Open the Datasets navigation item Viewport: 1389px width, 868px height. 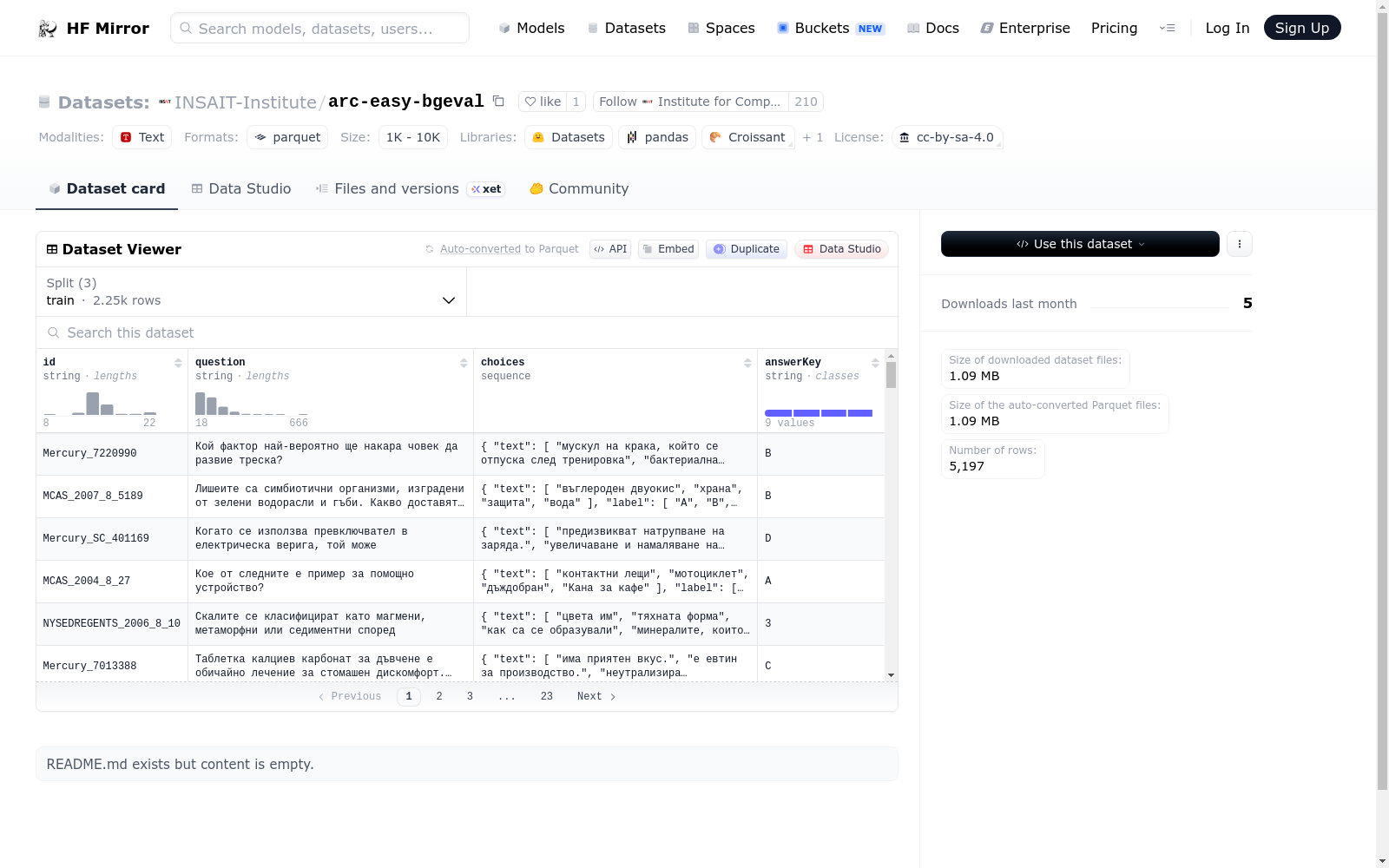point(627,28)
